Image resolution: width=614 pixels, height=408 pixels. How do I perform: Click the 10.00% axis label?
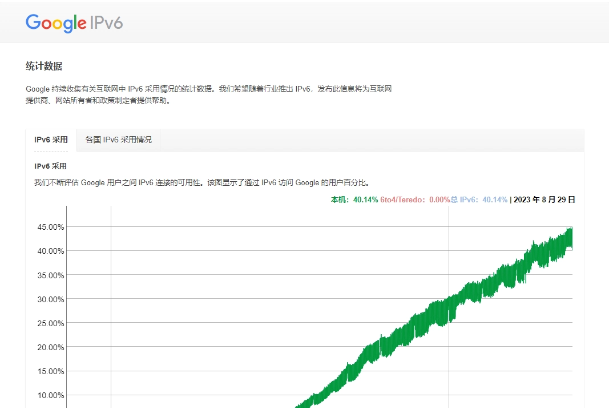pyautogui.click(x=51, y=395)
